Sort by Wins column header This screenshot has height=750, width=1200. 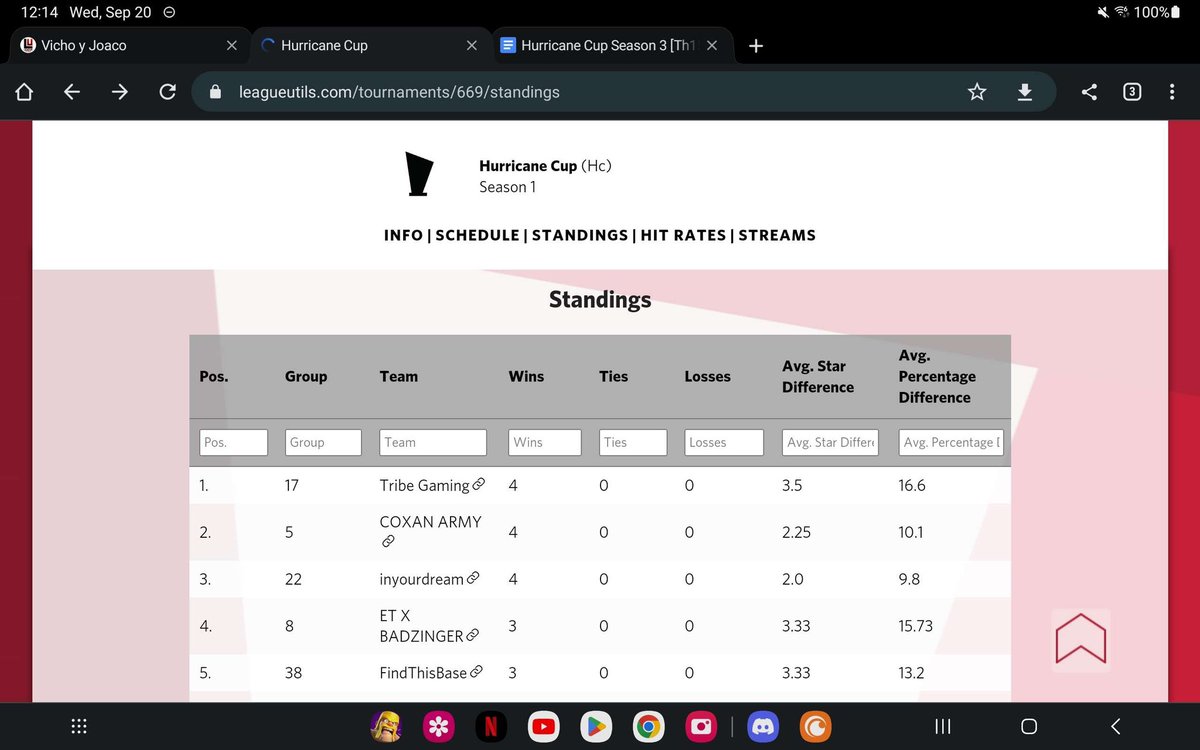point(526,376)
